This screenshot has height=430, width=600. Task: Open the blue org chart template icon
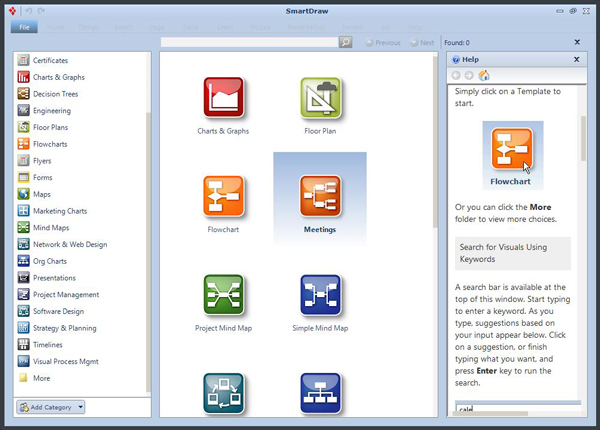[320, 393]
